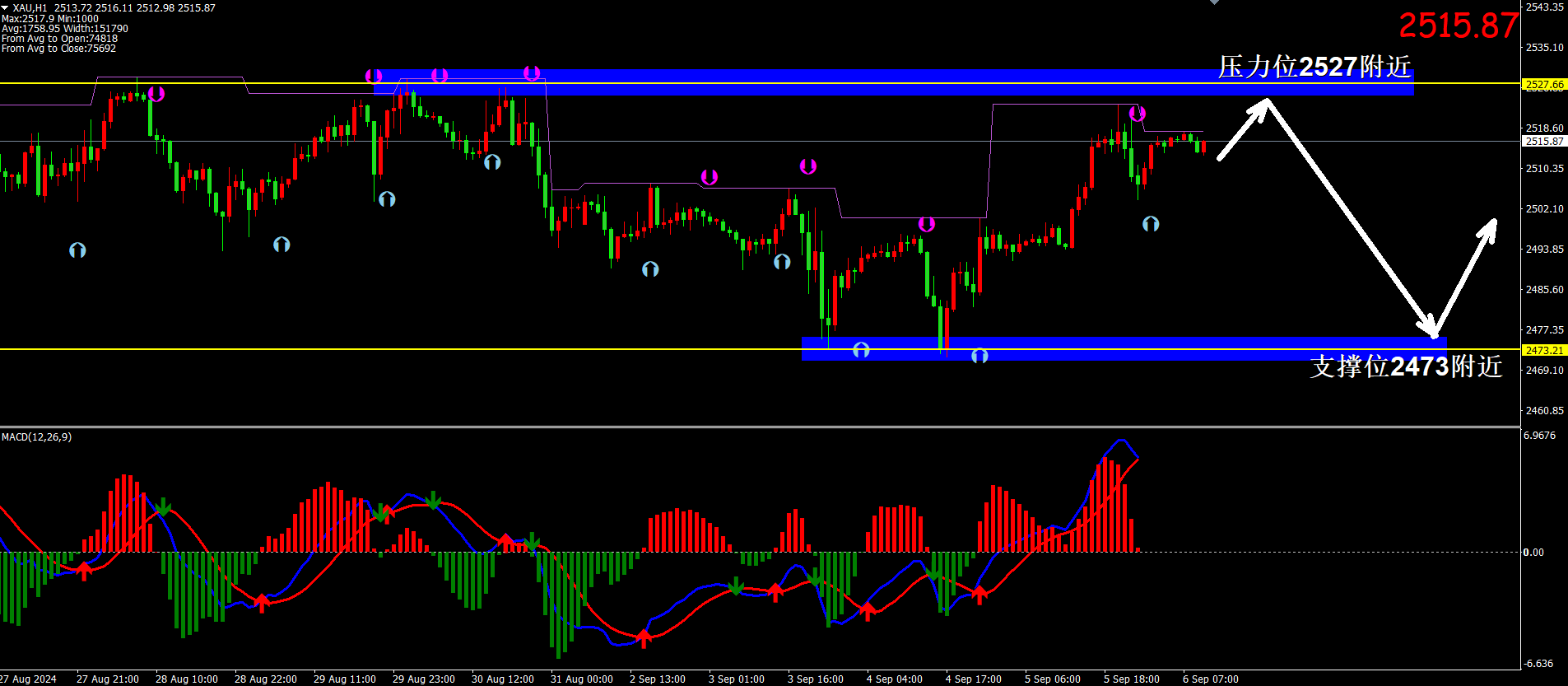Click the 2543.35 price axis value
Screen dimensions: 1568x686
(1544, 7)
